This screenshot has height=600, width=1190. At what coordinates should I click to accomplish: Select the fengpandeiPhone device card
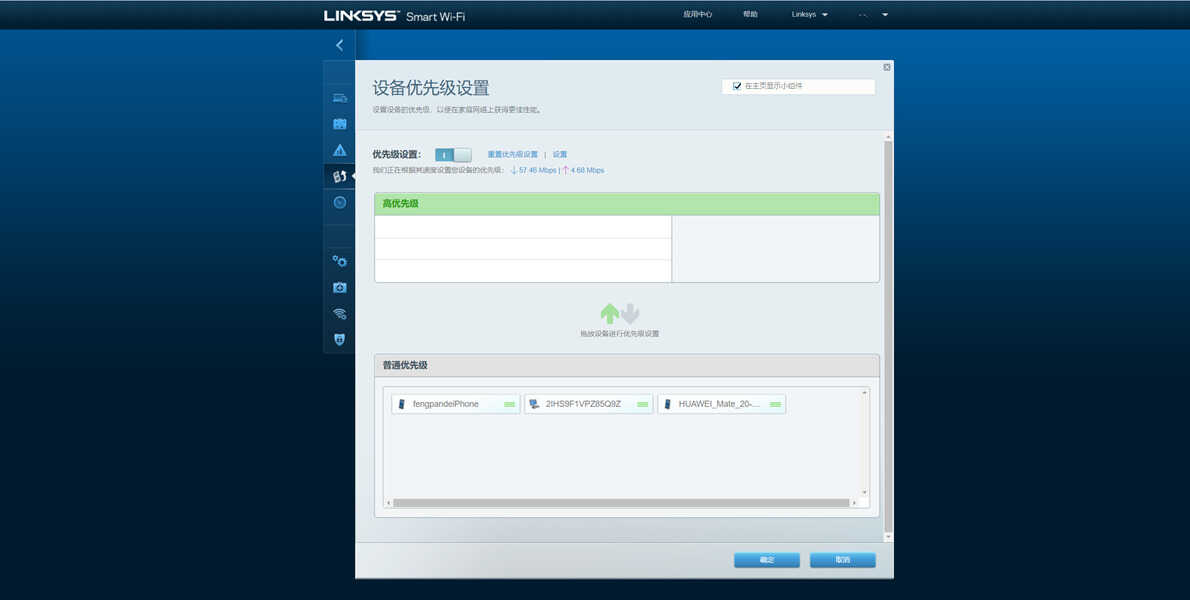click(x=455, y=404)
